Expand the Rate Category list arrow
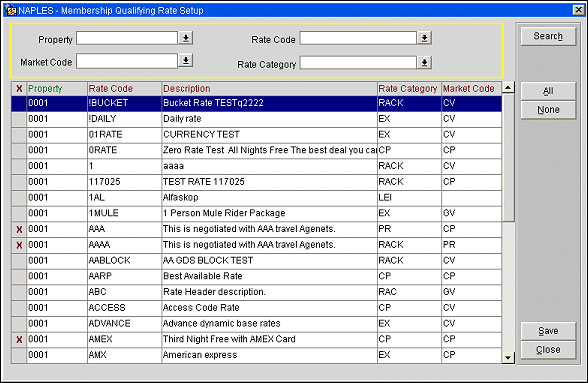The height and width of the screenshot is (383, 588). (x=424, y=63)
